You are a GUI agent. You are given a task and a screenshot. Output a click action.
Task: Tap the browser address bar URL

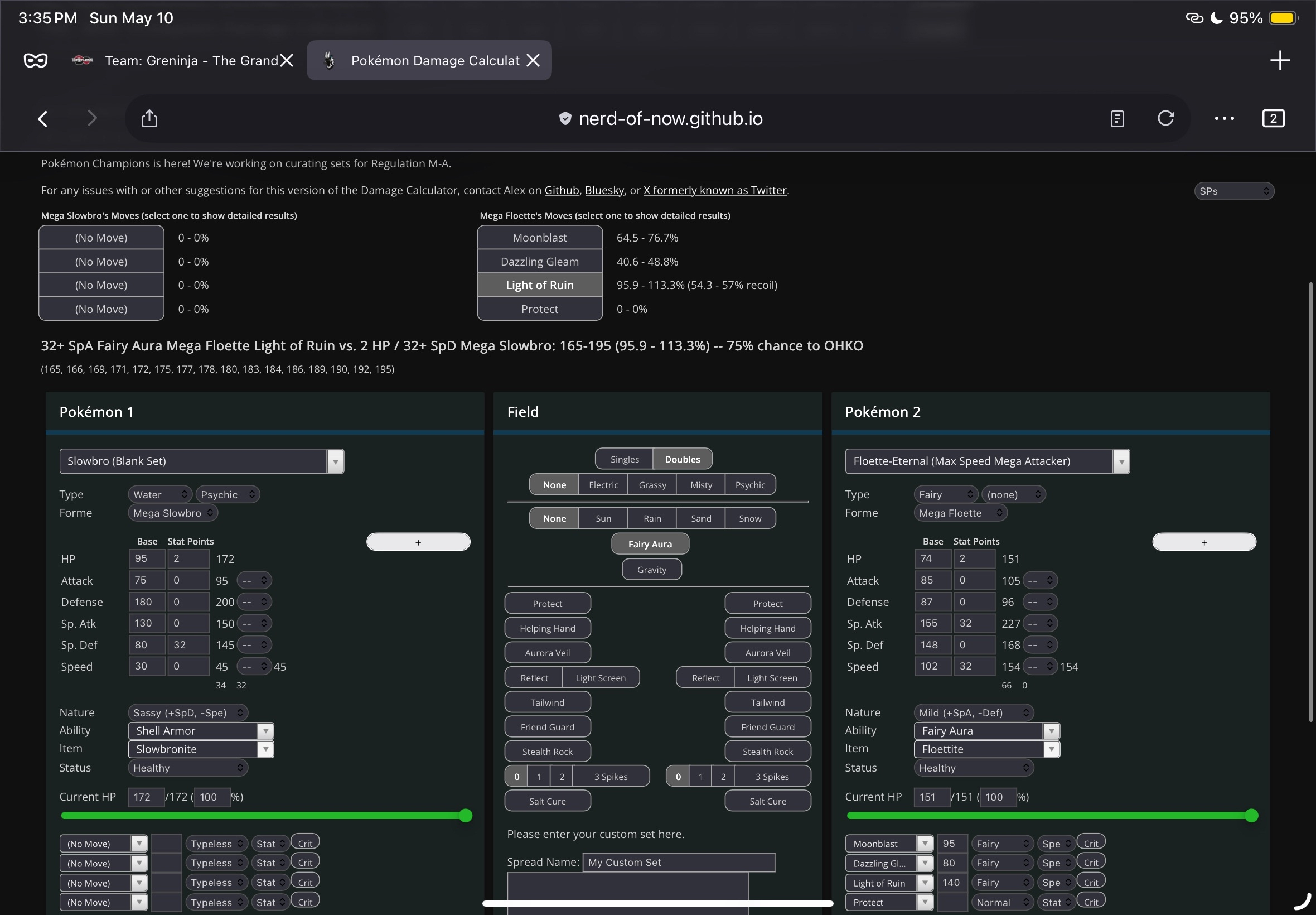click(670, 119)
